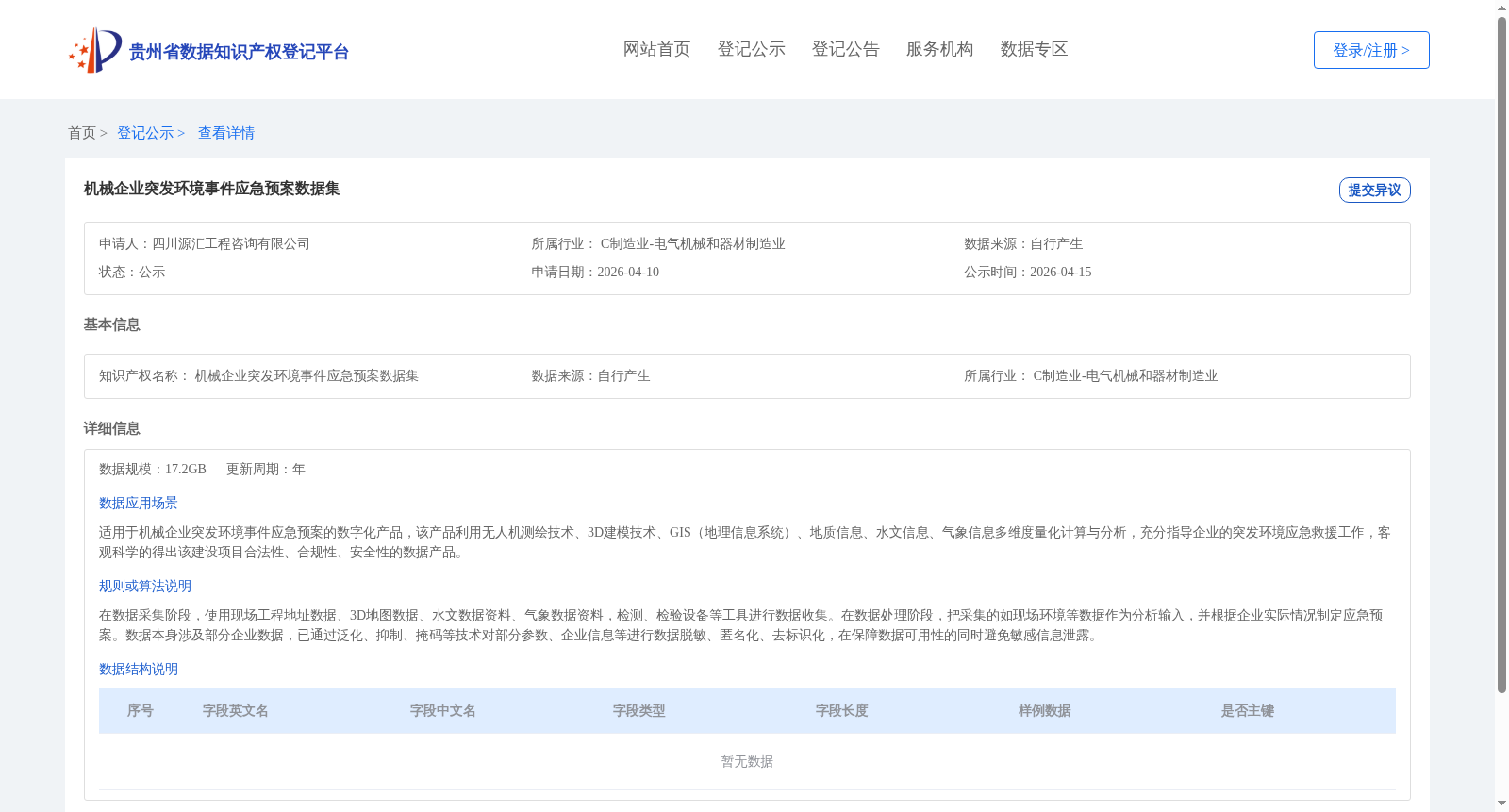Image resolution: width=1509 pixels, height=812 pixels.
Task: Click the 字段长度 column header
Action: click(842, 710)
